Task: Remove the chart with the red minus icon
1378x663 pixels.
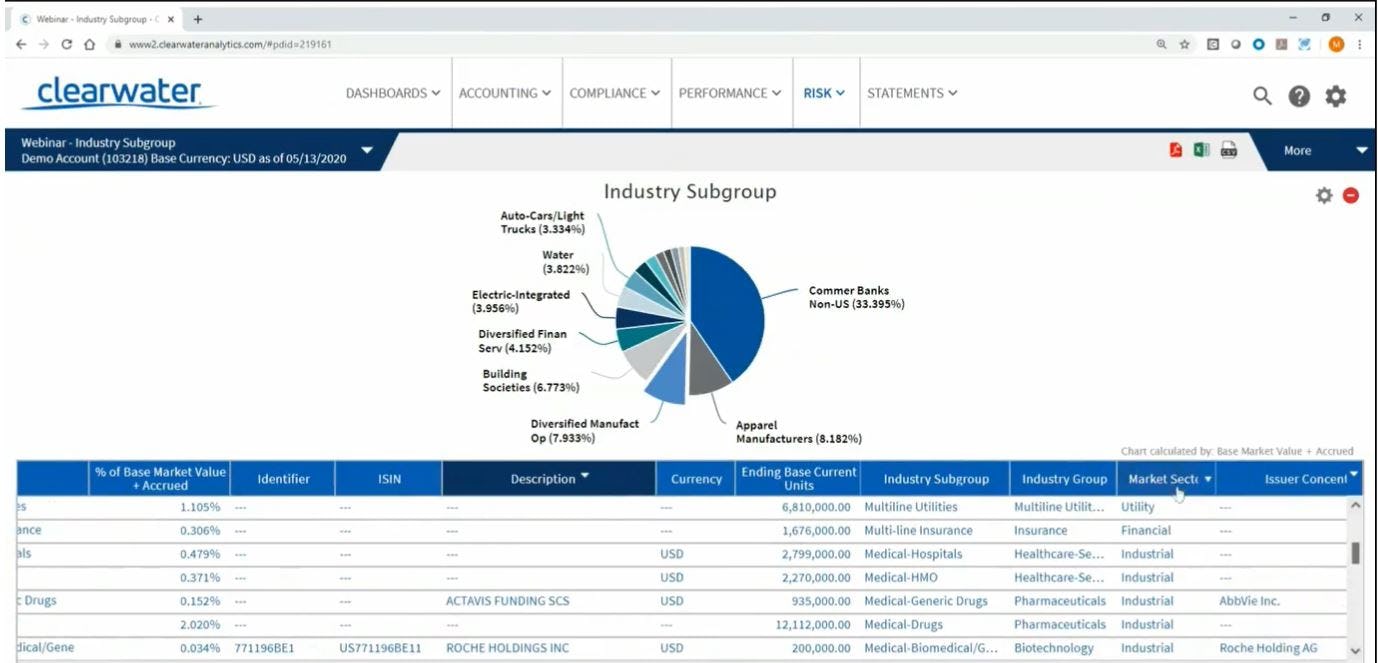Action: [1351, 196]
